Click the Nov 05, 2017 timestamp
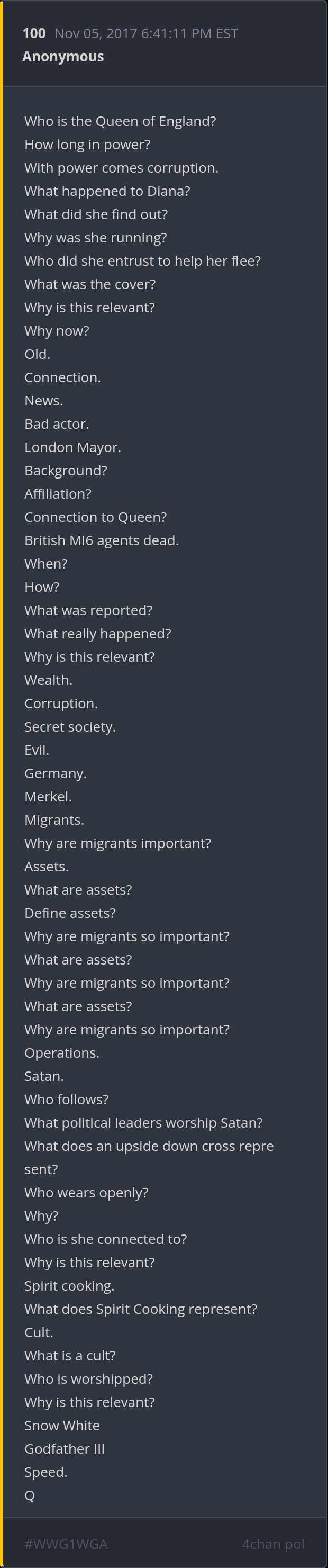This screenshot has width=328, height=1568. (x=146, y=33)
